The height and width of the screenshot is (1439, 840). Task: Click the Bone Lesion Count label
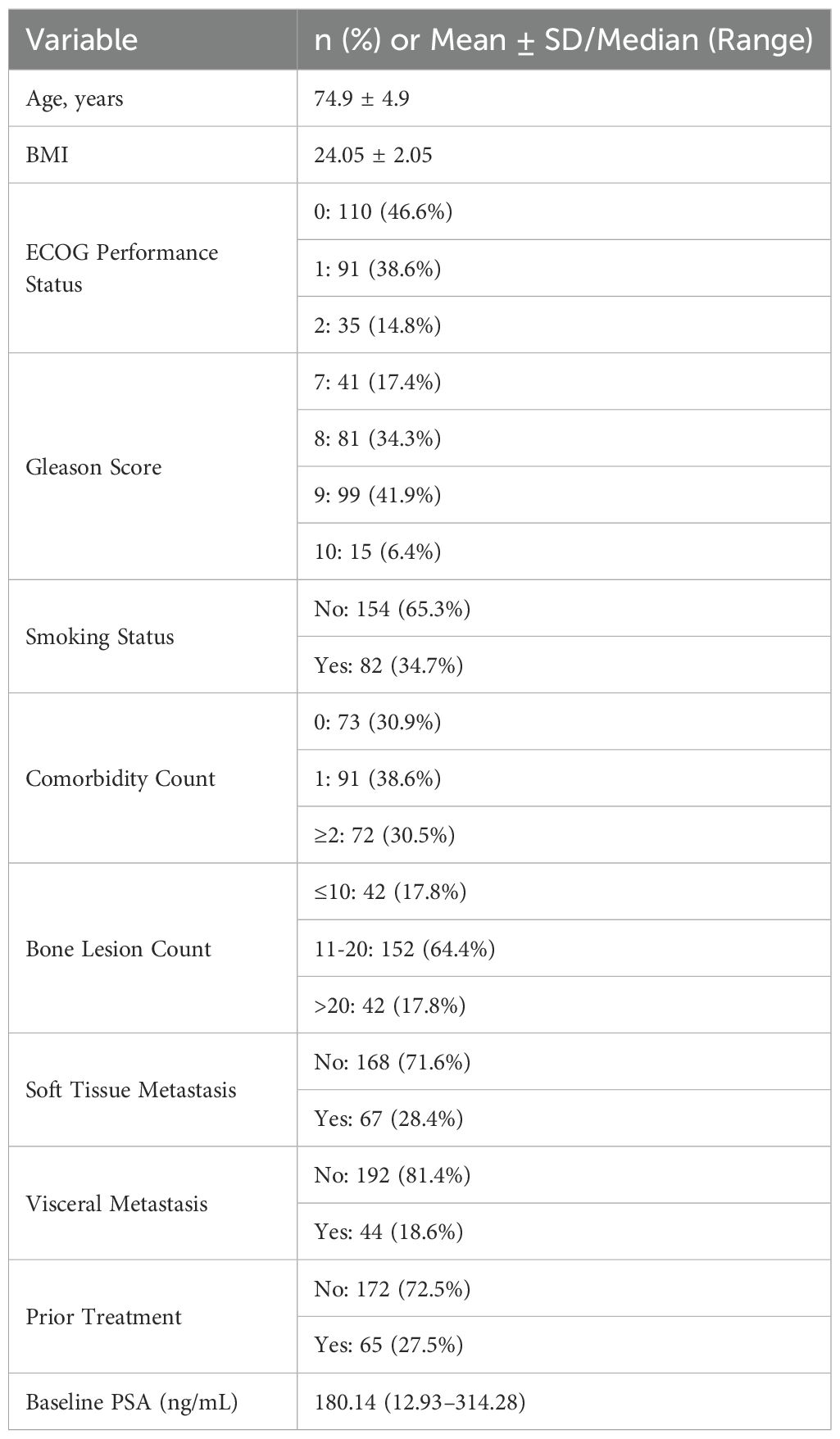coord(118,948)
